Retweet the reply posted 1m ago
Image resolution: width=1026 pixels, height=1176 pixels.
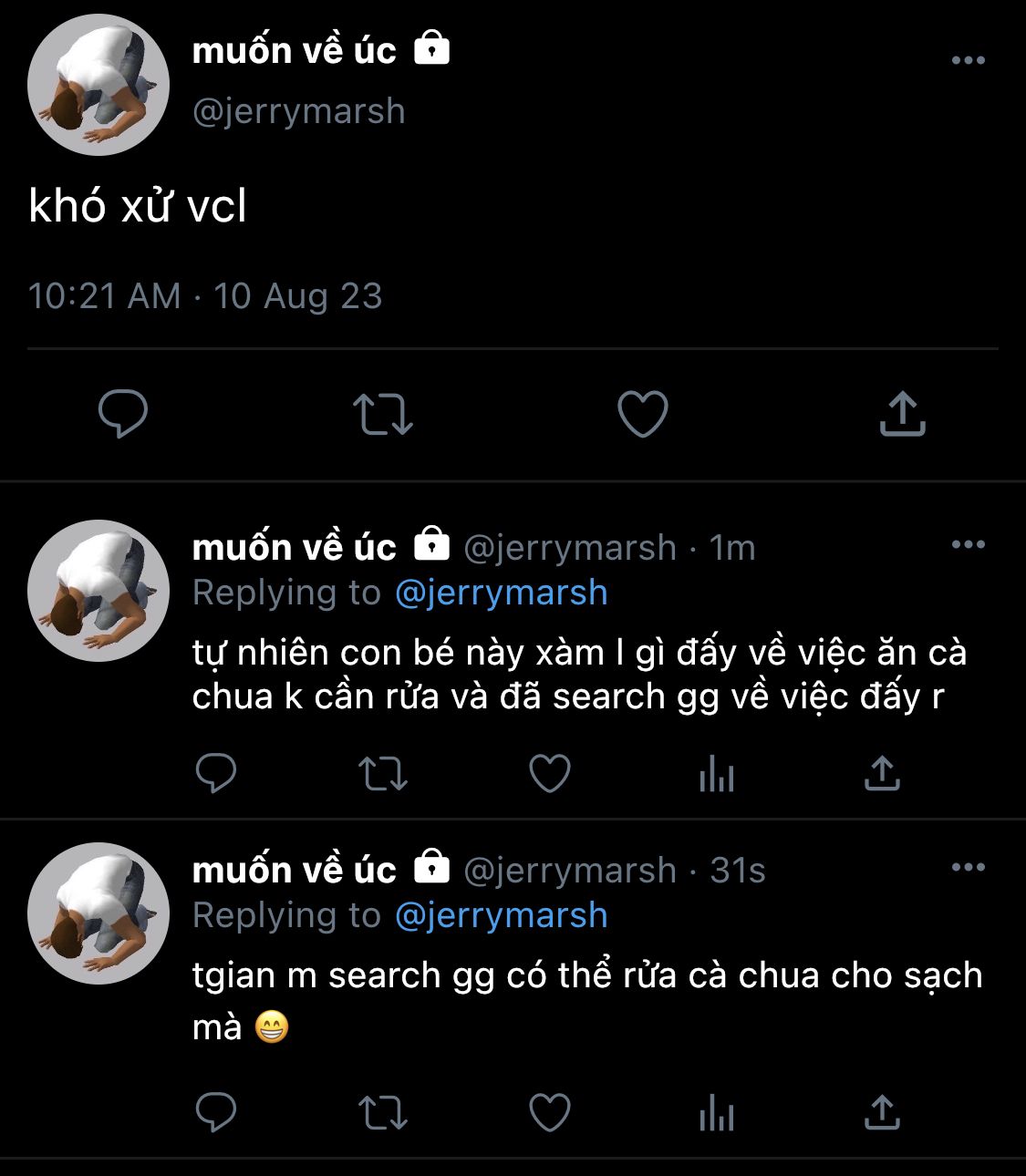[x=383, y=774]
